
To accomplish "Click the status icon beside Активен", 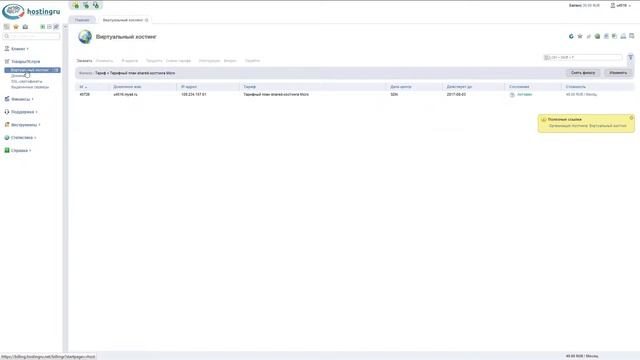I will tap(512, 94).
